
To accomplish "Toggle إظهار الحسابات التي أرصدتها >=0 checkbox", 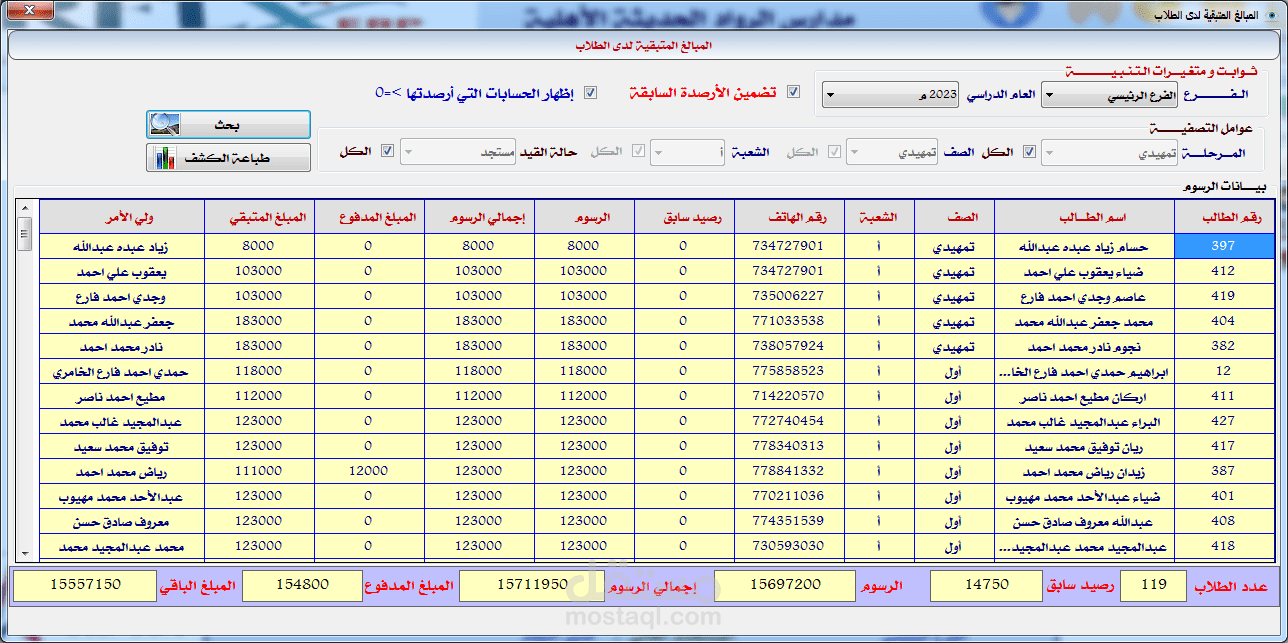I will [x=590, y=92].
